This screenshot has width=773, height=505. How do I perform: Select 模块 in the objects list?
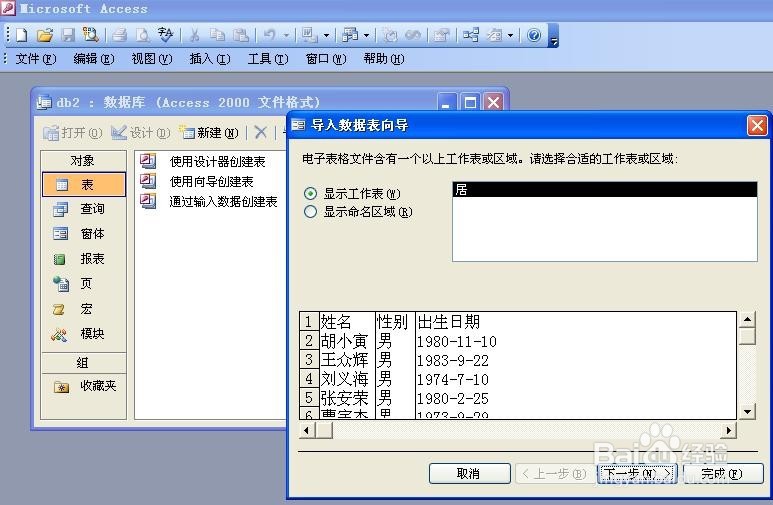click(84, 334)
